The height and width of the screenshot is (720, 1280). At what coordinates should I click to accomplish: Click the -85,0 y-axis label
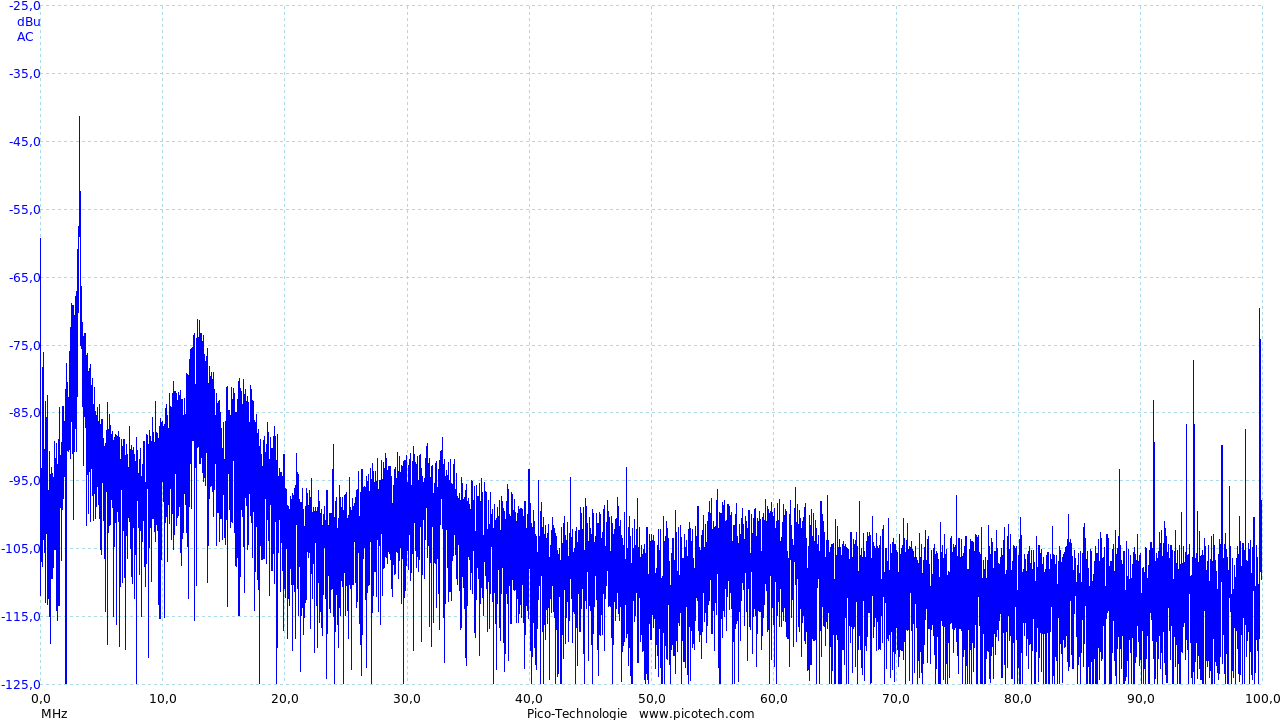[25, 412]
